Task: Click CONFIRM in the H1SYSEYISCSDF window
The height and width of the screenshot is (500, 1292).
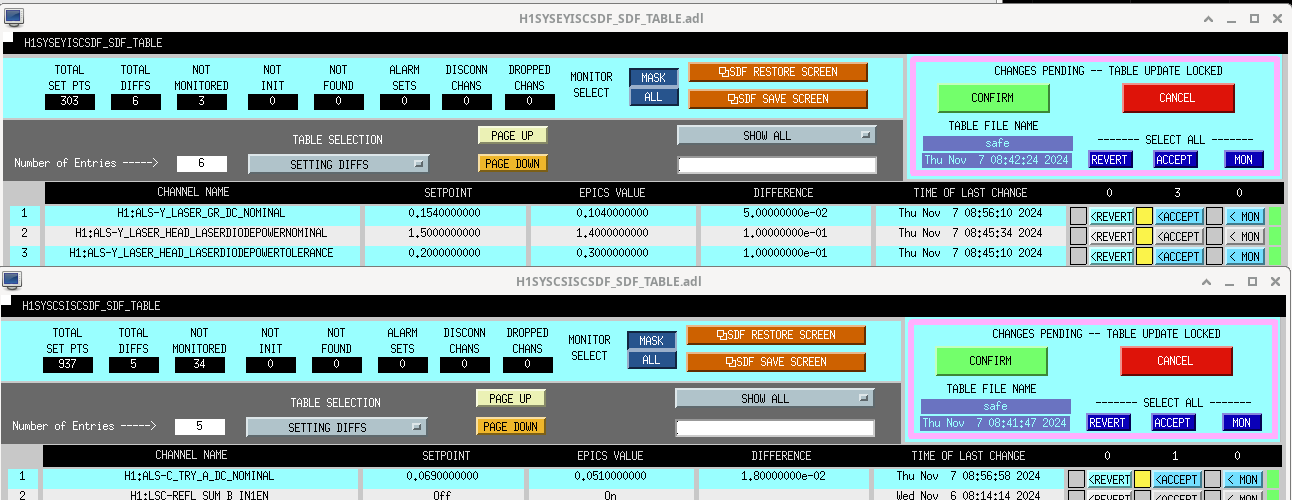Action: click(993, 98)
